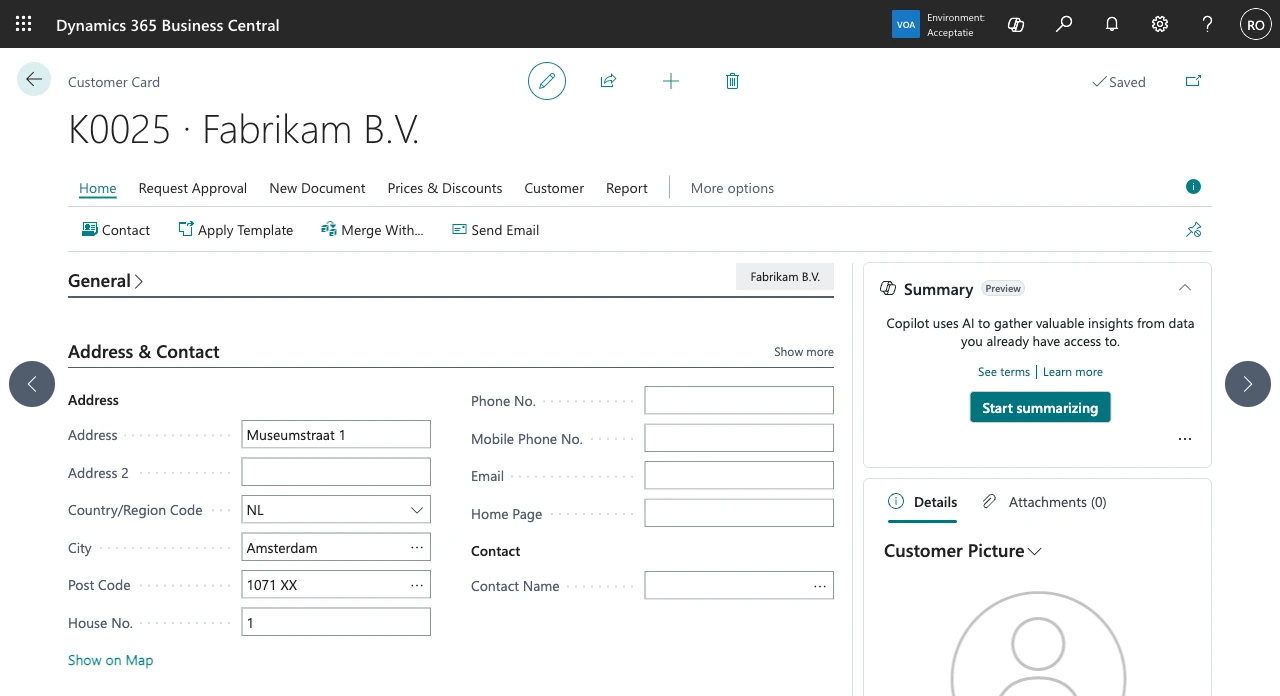This screenshot has width=1280, height=696.
Task: Click the Fabrikam B.V. summary tag
Action: tap(785, 277)
